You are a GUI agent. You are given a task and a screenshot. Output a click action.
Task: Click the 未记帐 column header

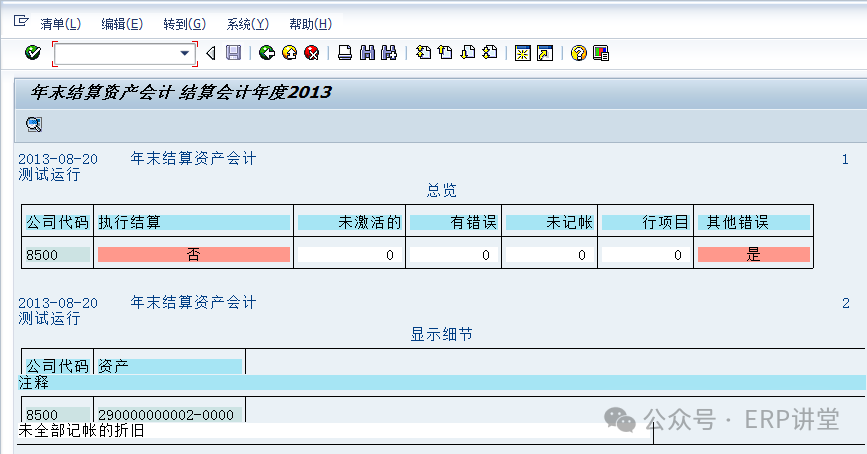pyautogui.click(x=550, y=222)
